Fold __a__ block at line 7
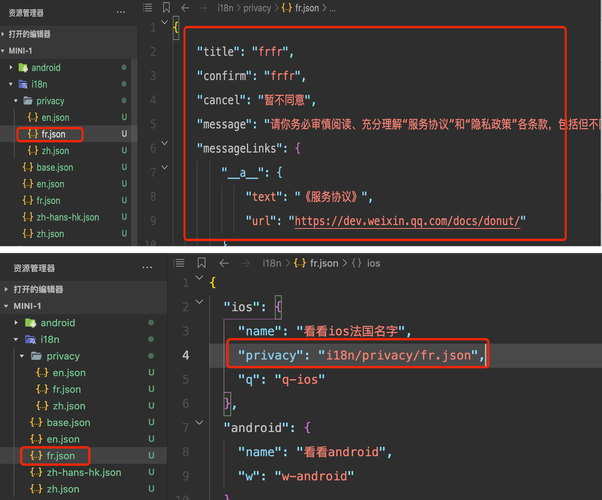Viewport: 602px width, 500px height. (x=164, y=167)
